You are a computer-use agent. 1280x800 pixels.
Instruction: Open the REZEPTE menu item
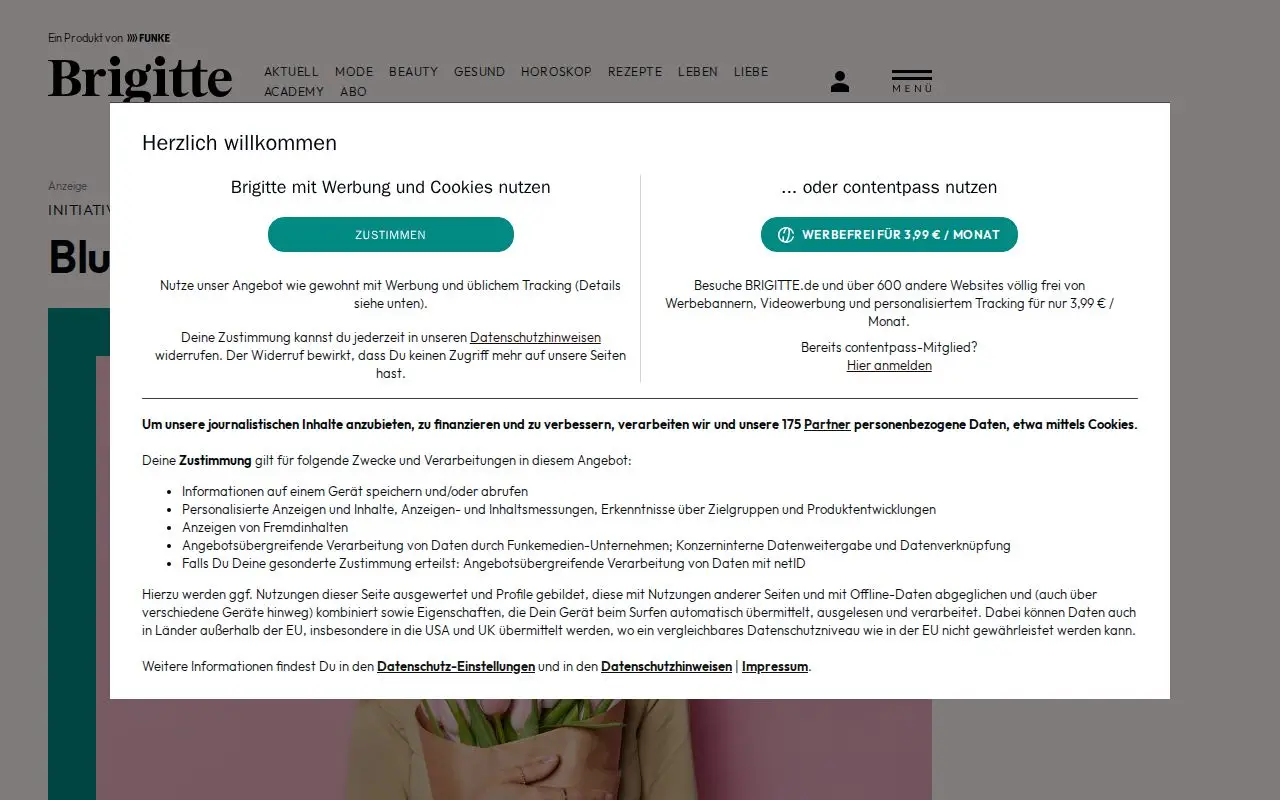coord(635,72)
